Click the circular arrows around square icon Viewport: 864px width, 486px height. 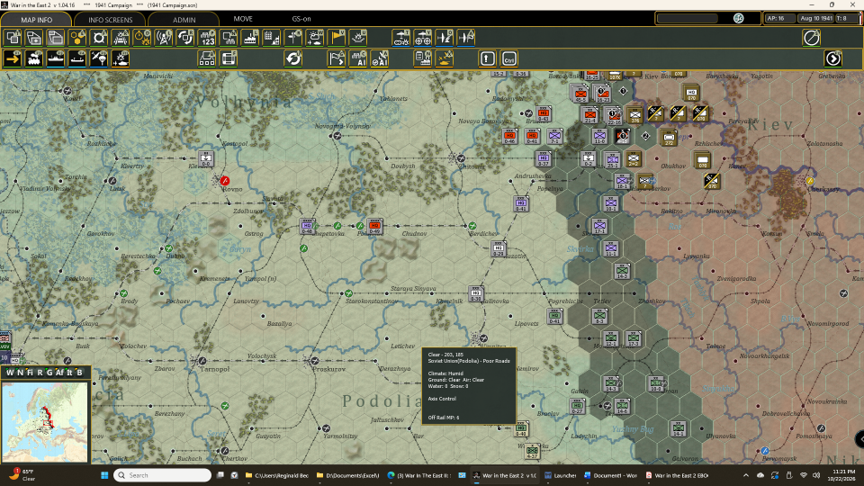186,38
